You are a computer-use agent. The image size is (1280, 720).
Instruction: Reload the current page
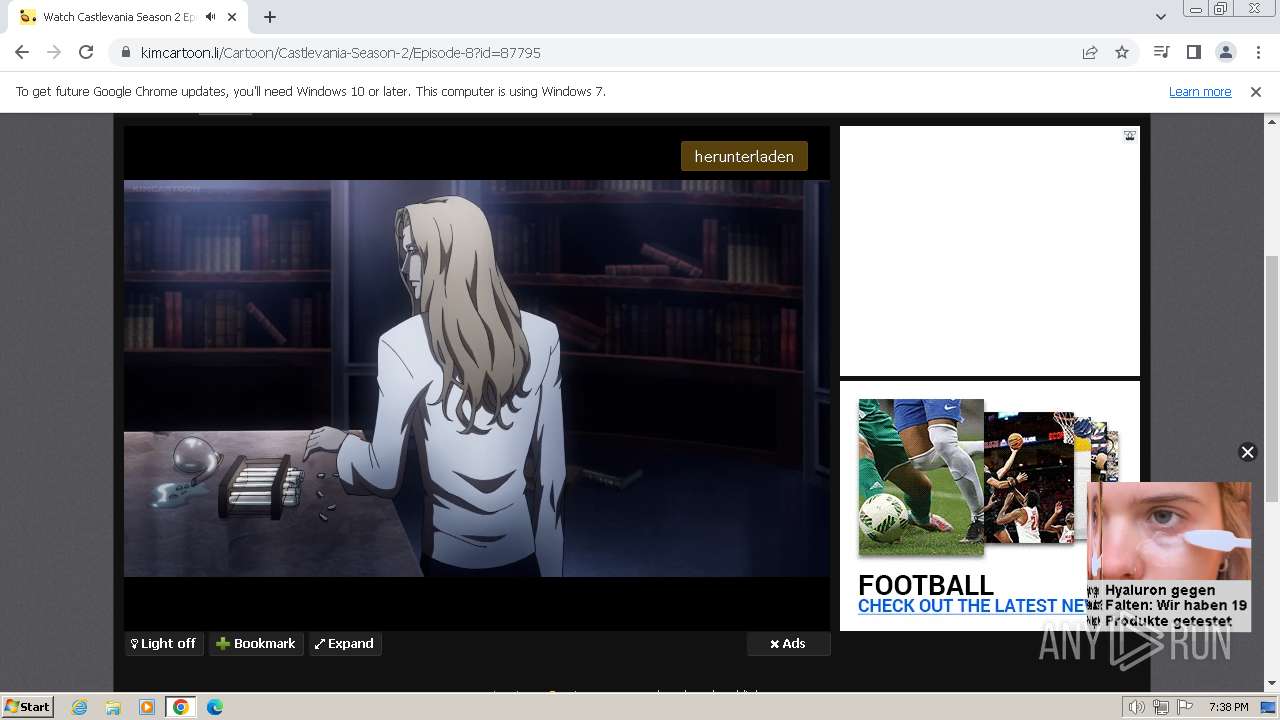coord(86,52)
